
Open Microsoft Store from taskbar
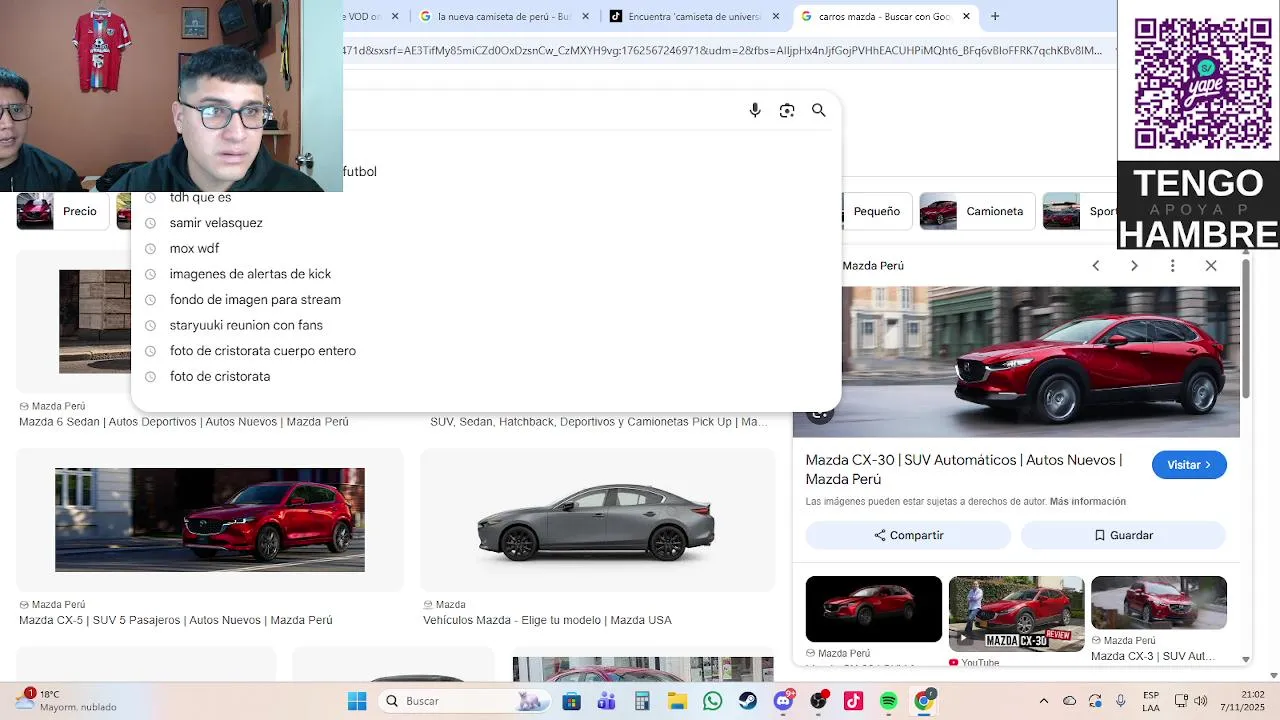(x=571, y=701)
